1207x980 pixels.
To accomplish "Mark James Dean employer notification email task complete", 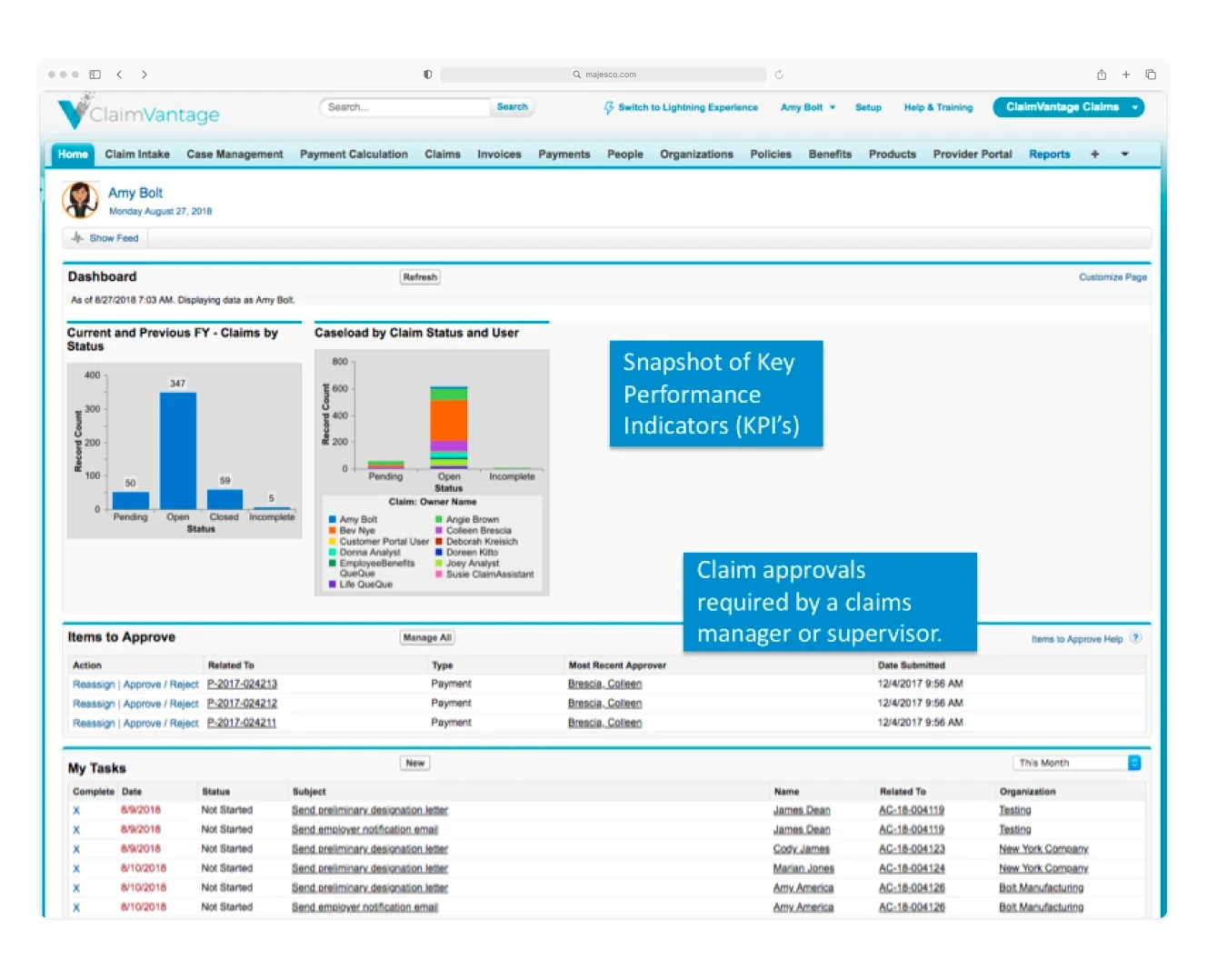I will point(76,830).
